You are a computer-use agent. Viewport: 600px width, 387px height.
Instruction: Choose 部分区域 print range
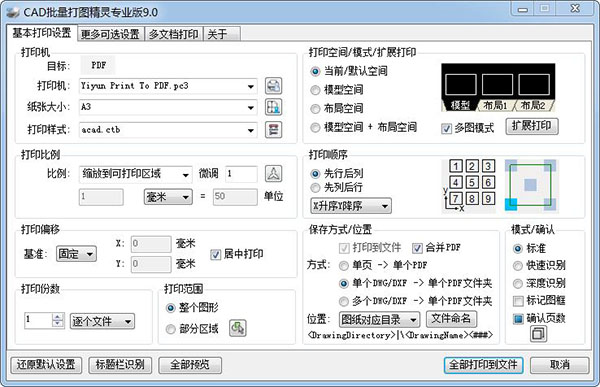pos(192,329)
